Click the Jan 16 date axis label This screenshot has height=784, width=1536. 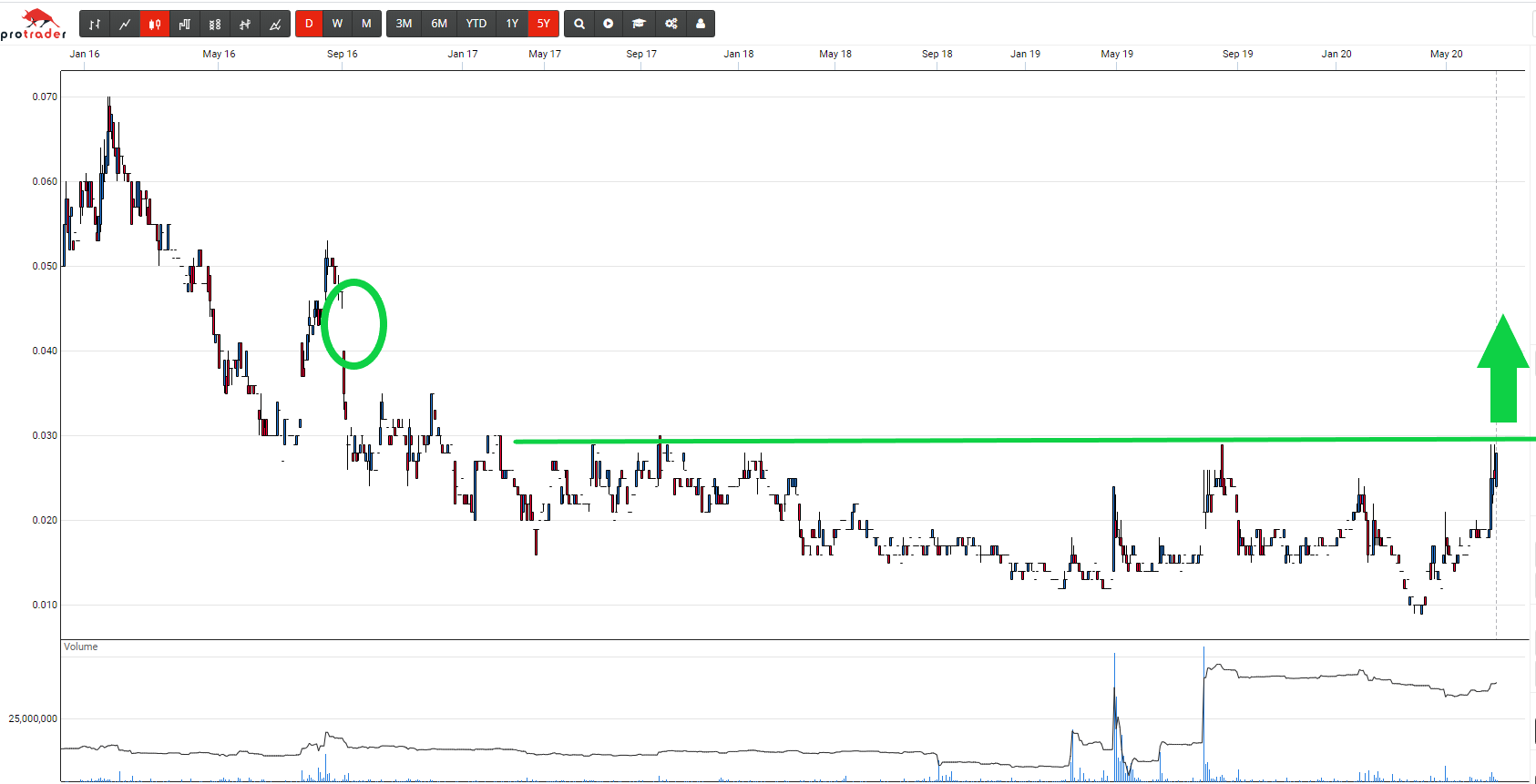(85, 54)
